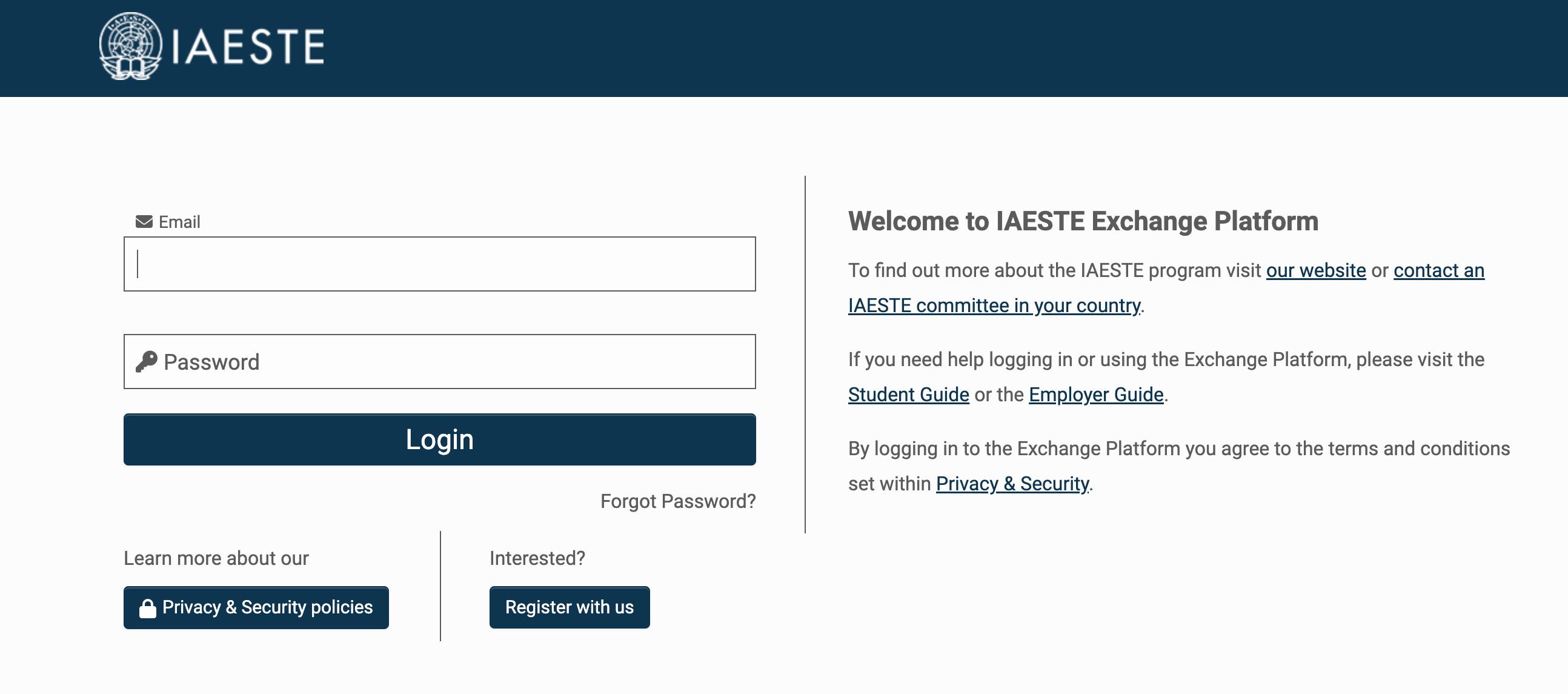Viewport: 1568px width, 694px height.
Task: Click the IAESTE globe logo emblem
Action: pyautogui.click(x=131, y=46)
